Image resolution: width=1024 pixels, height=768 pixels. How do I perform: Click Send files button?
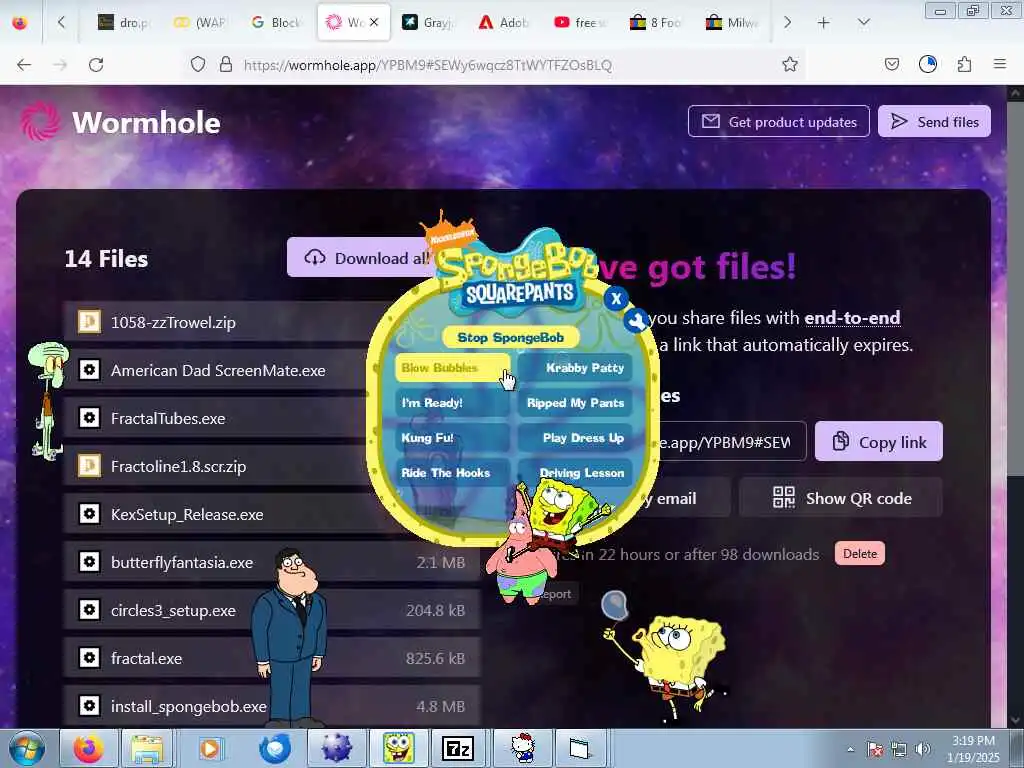(x=934, y=121)
